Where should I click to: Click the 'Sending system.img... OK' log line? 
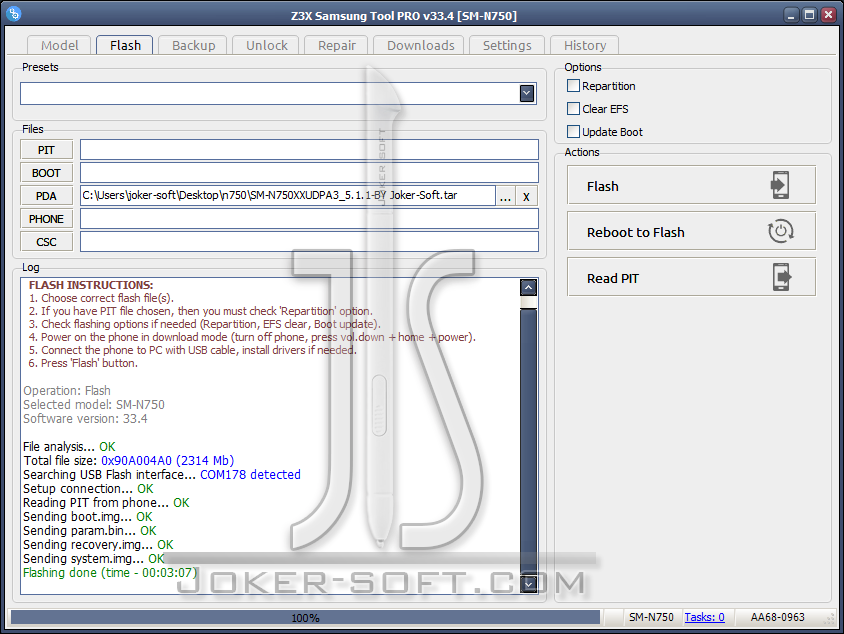click(94, 559)
